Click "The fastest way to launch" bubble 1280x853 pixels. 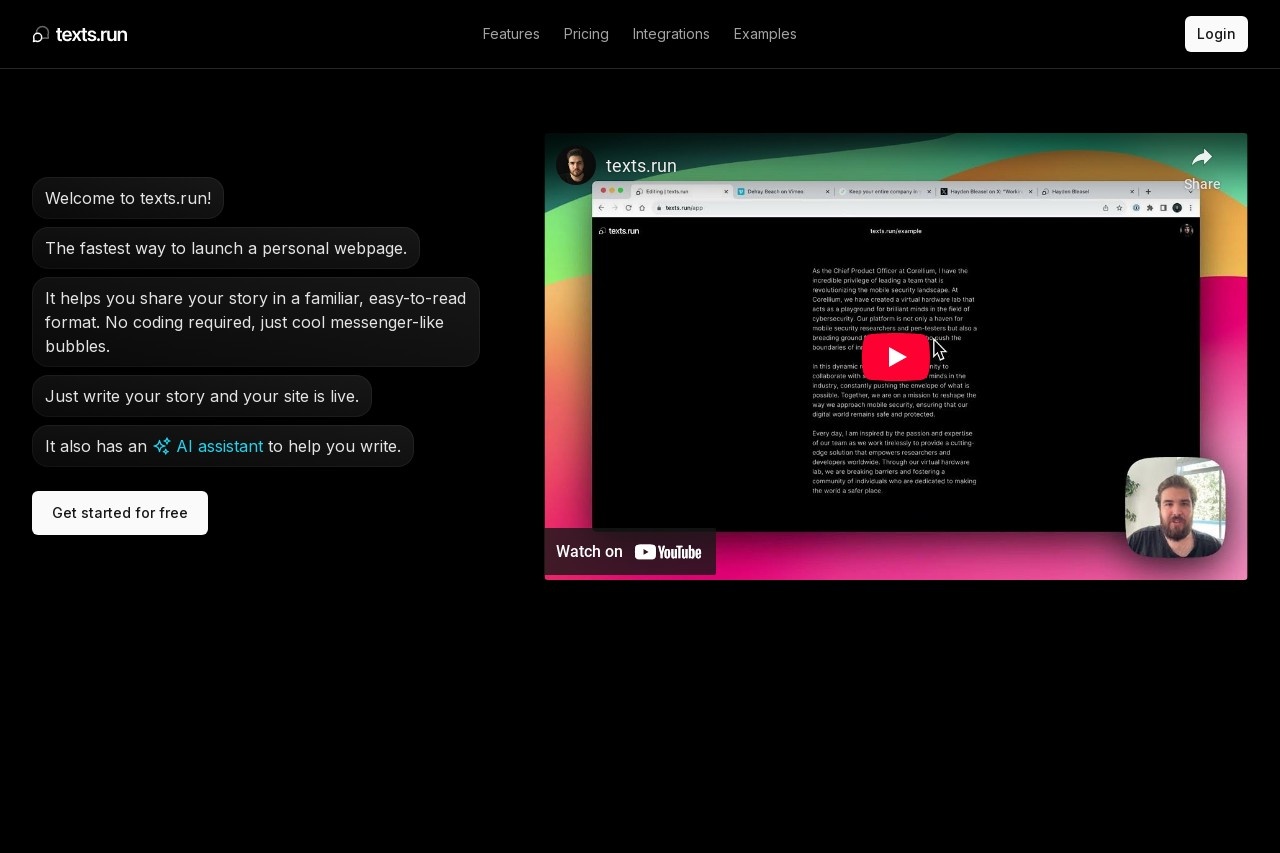coord(226,248)
